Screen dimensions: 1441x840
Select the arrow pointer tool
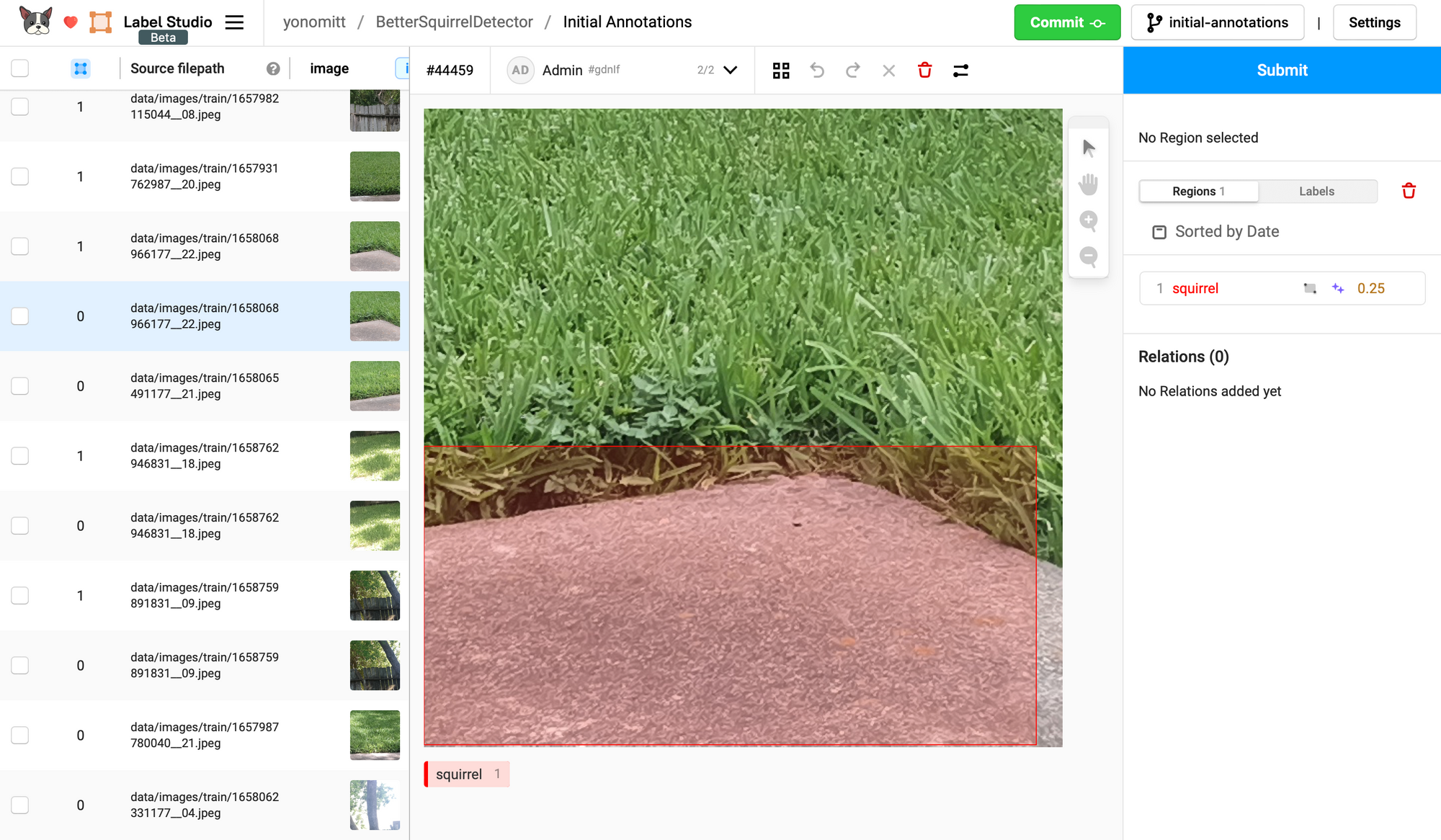(x=1089, y=148)
